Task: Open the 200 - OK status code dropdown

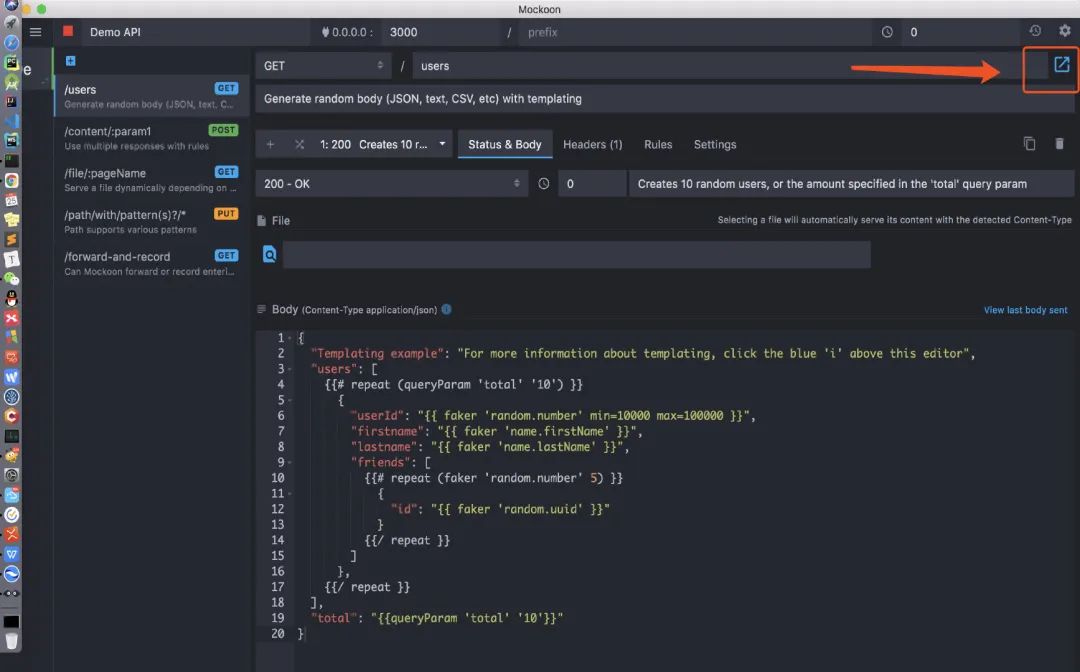Action: [x=391, y=184]
